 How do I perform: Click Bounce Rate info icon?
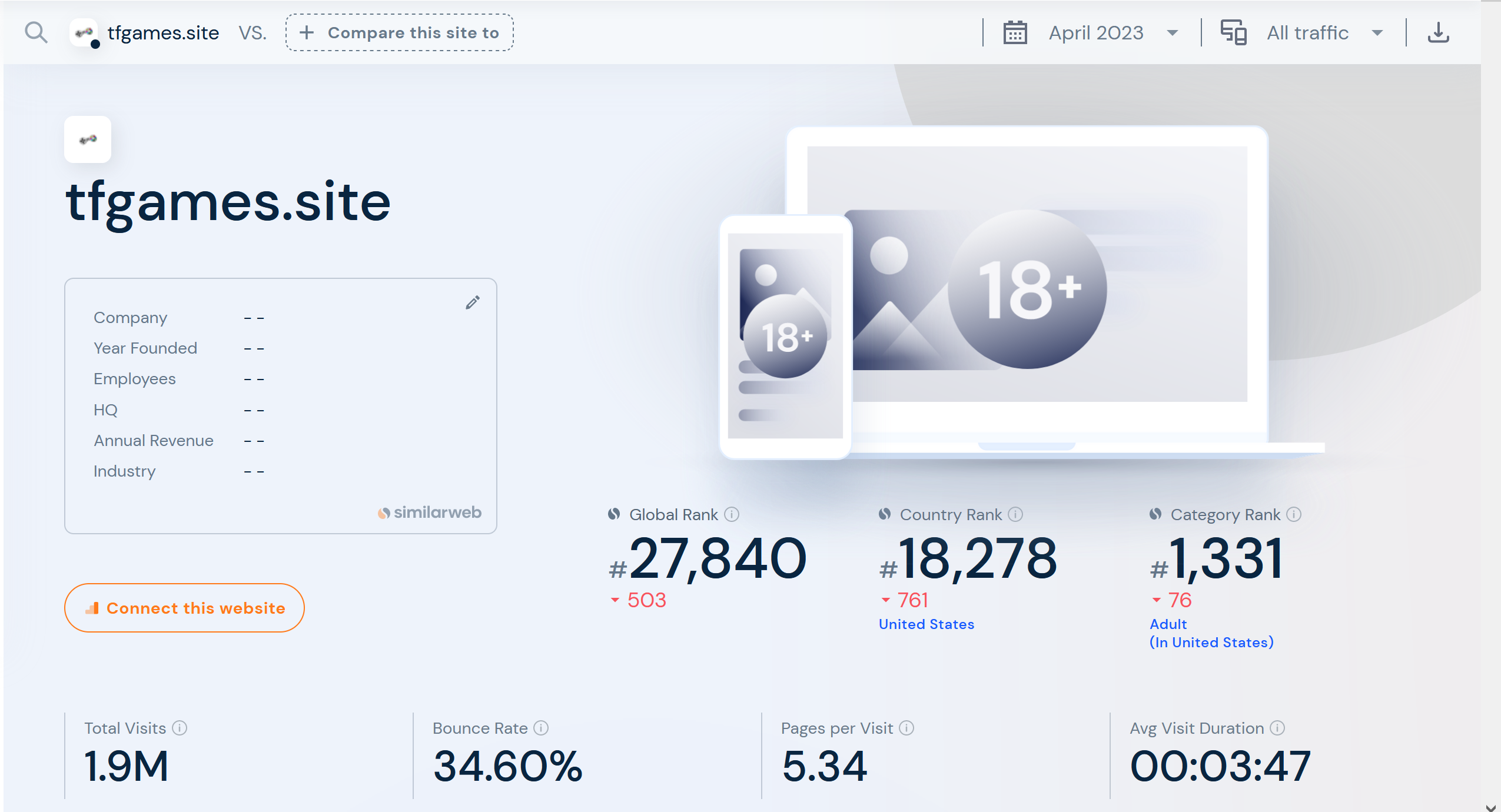(x=541, y=728)
